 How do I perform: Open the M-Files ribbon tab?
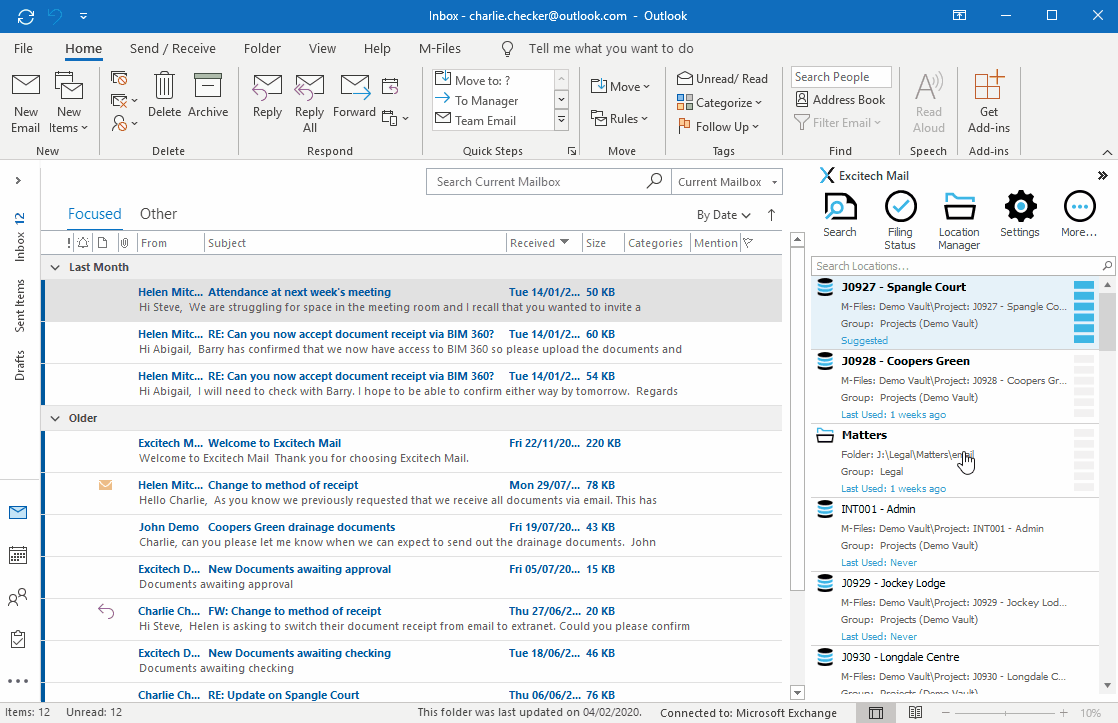[x=440, y=48]
